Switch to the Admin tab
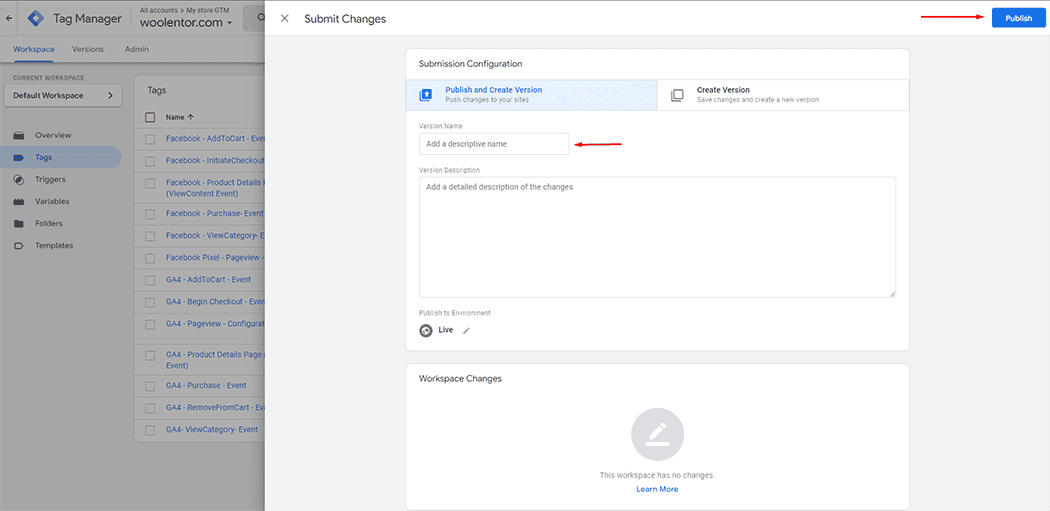The width and height of the screenshot is (1050, 511). coord(137,49)
